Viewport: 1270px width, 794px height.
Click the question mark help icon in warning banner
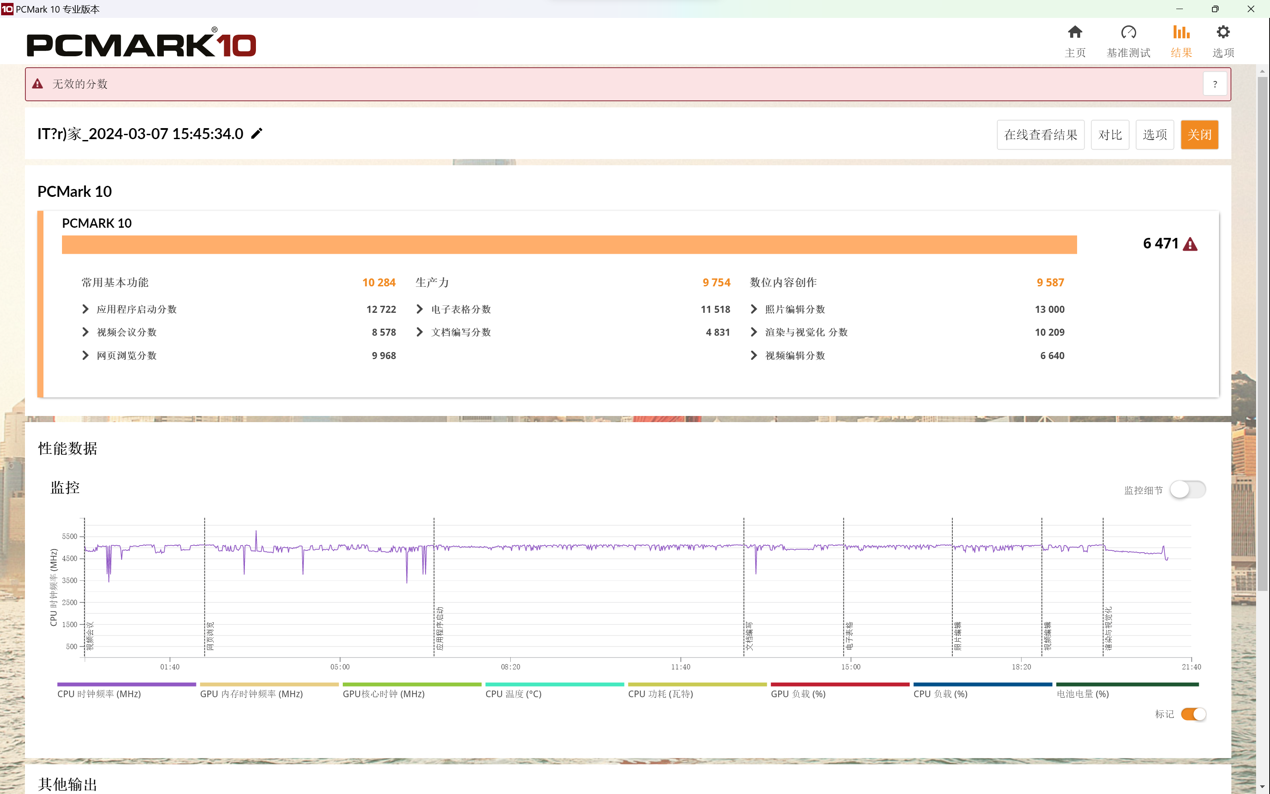[1215, 85]
